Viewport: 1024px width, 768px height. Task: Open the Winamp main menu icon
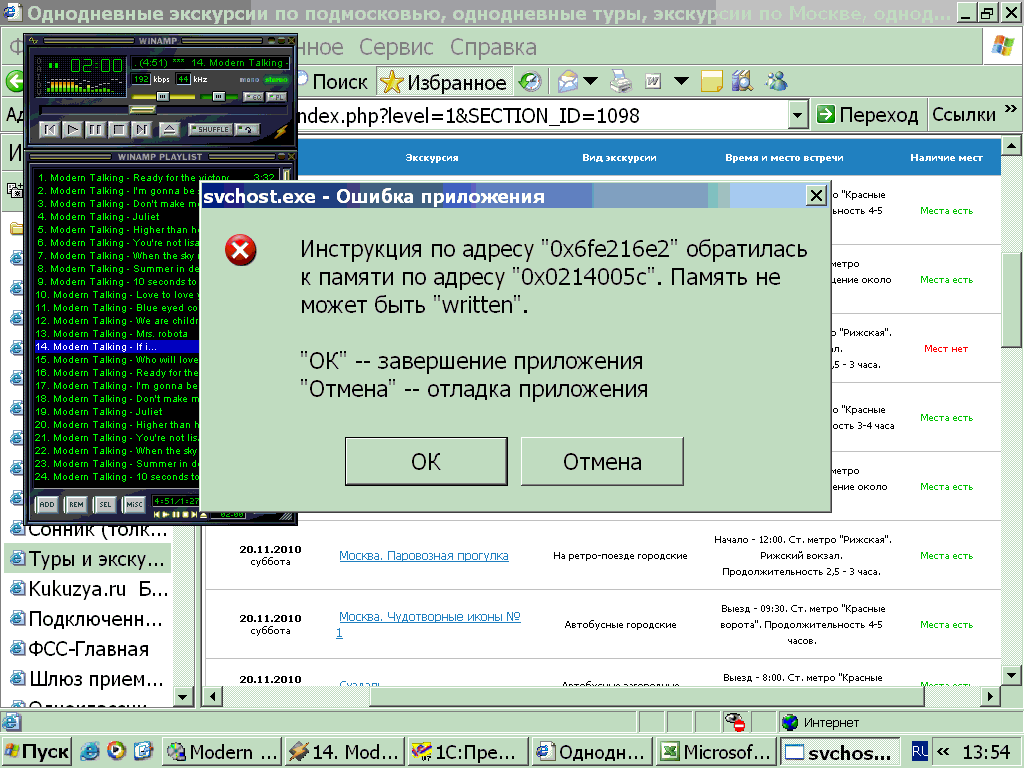[33, 40]
